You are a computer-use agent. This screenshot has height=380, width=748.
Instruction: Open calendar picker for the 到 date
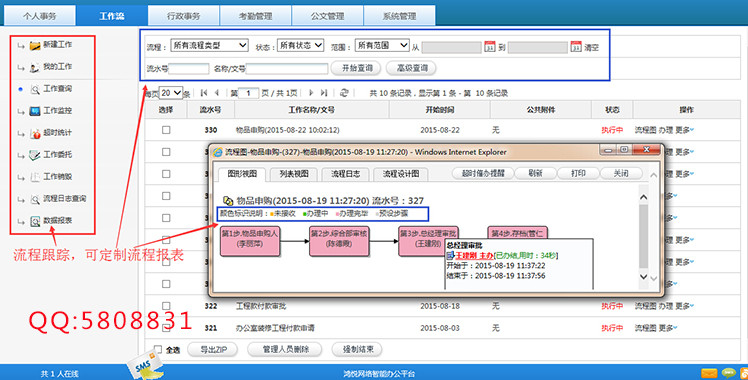click(576, 47)
